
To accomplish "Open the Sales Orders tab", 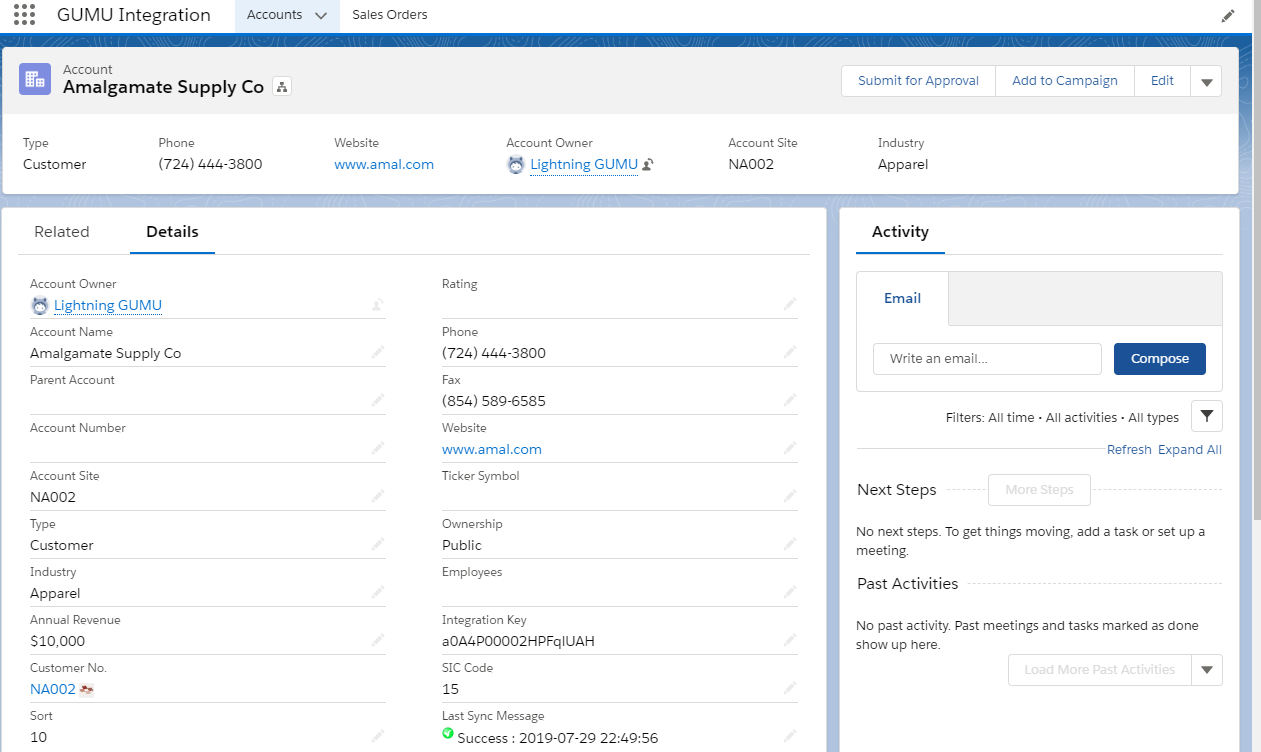I will [390, 15].
